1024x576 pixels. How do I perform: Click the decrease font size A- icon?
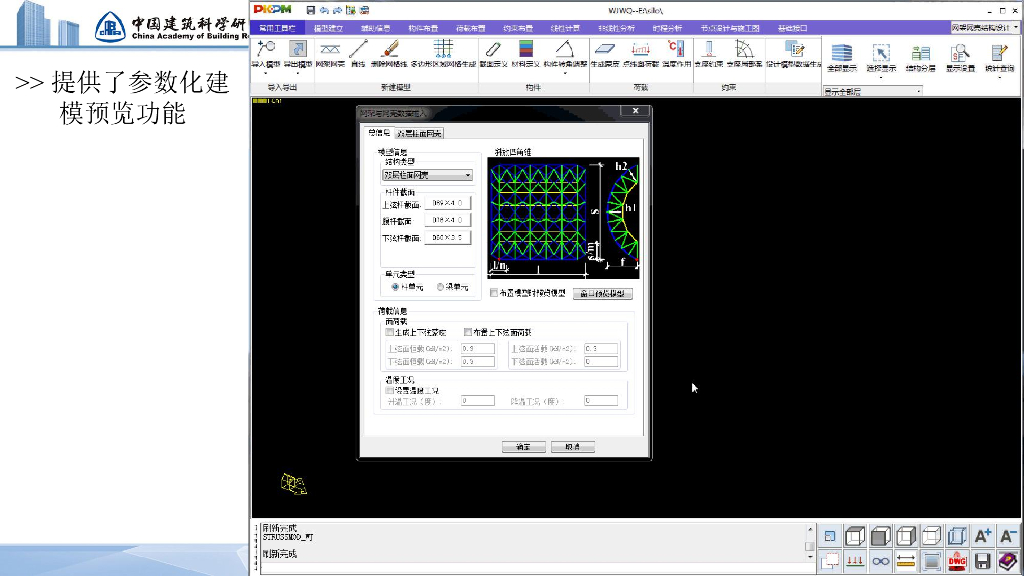1008,536
